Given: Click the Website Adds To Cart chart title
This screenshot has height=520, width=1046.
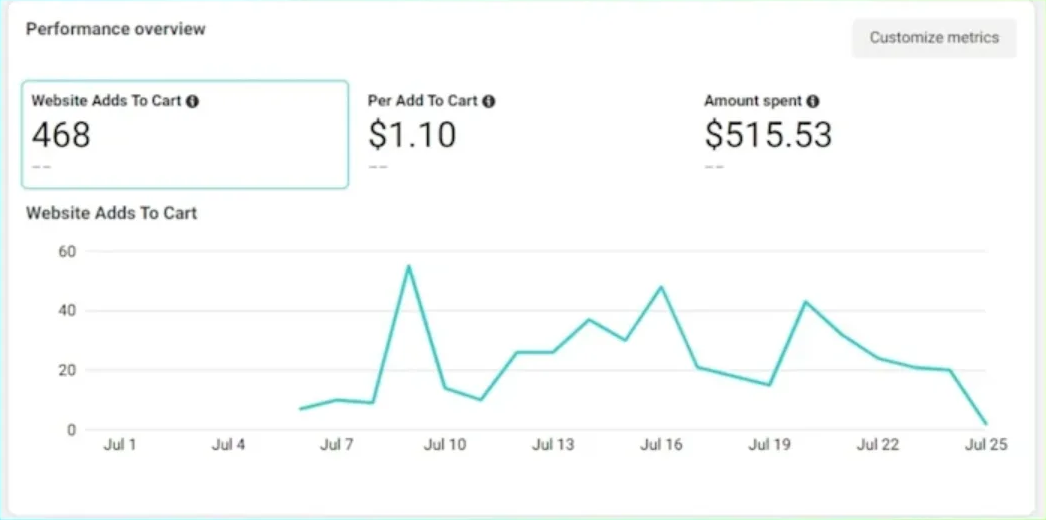Looking at the screenshot, I should point(111,213).
